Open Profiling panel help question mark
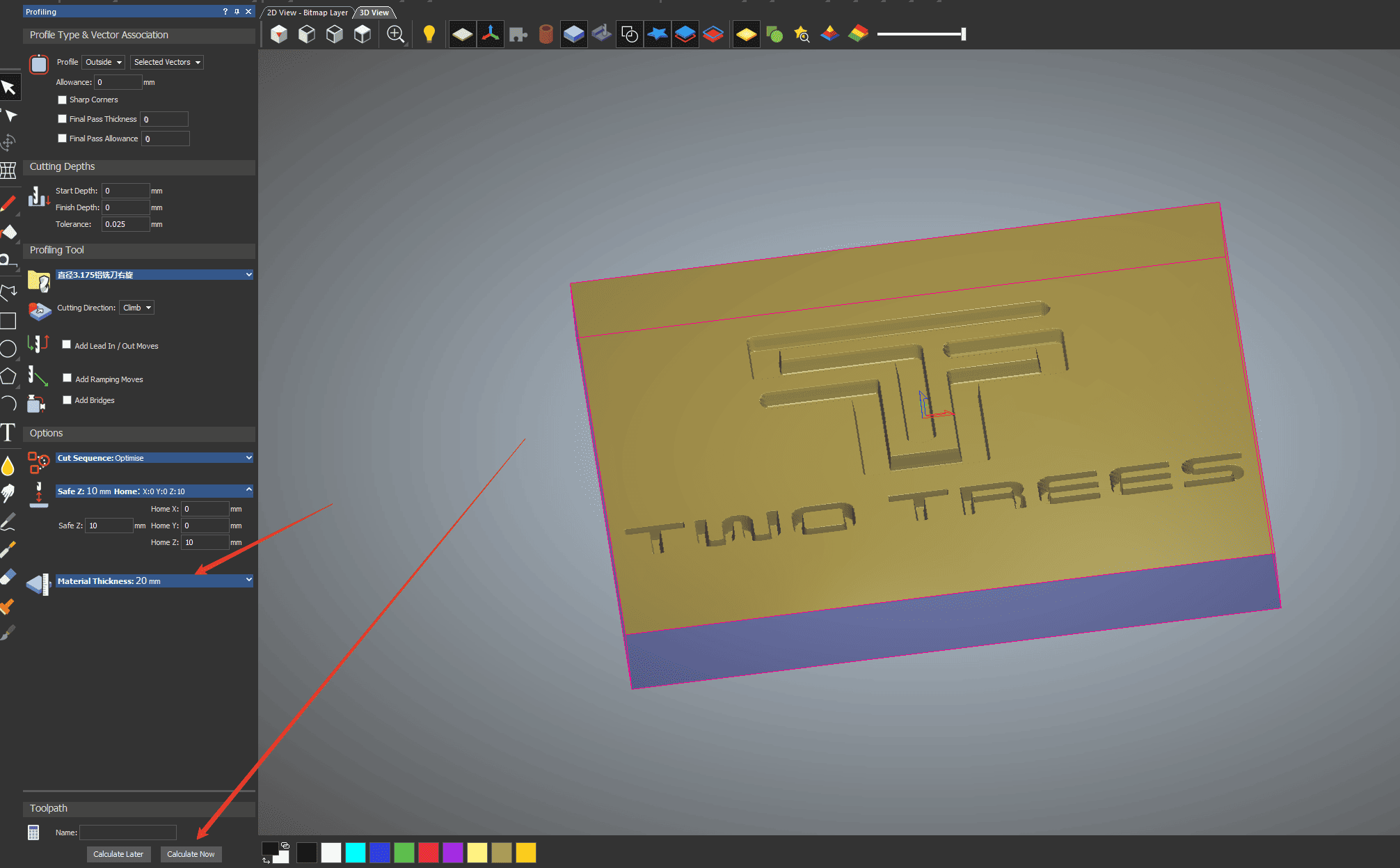1400x868 pixels. [x=225, y=12]
